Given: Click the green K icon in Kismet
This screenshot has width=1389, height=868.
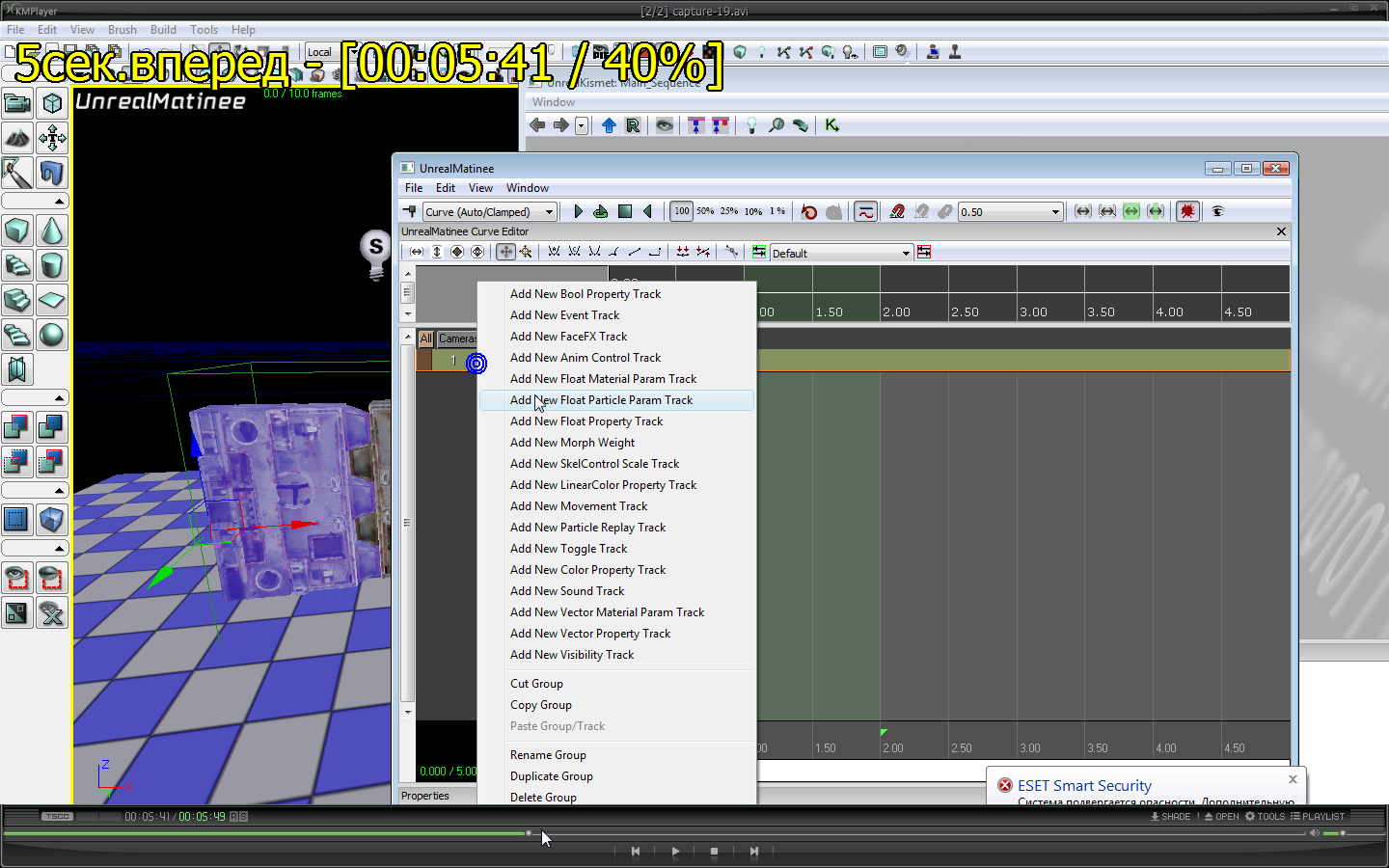Looking at the screenshot, I should pyautogui.click(x=831, y=125).
